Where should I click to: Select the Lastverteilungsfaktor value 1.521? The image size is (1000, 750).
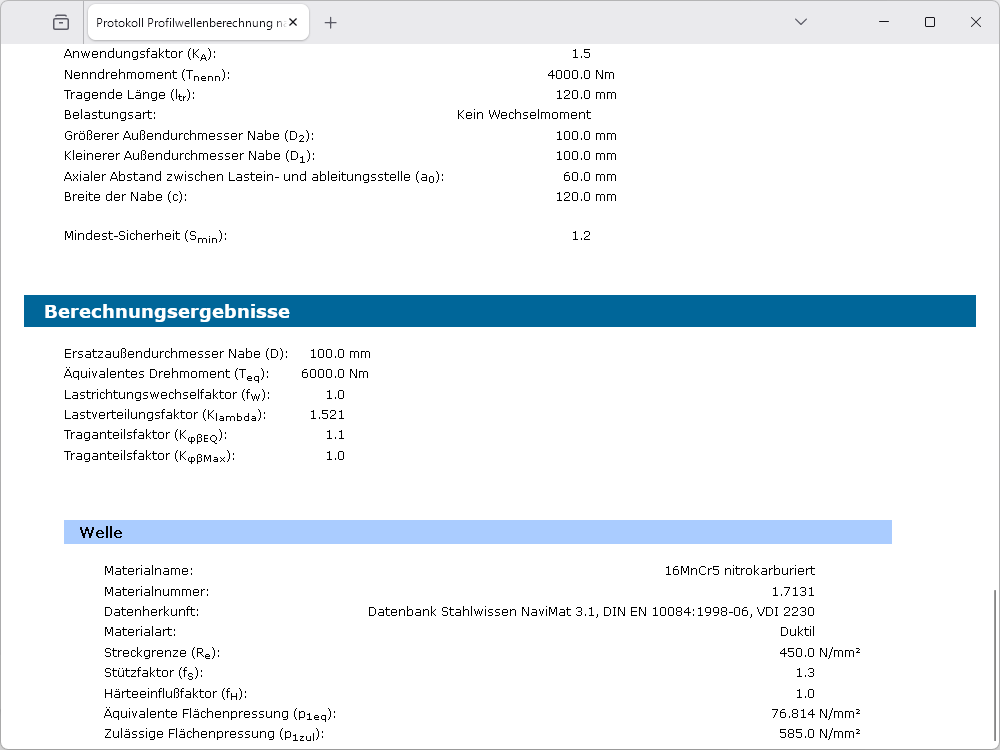pos(327,414)
